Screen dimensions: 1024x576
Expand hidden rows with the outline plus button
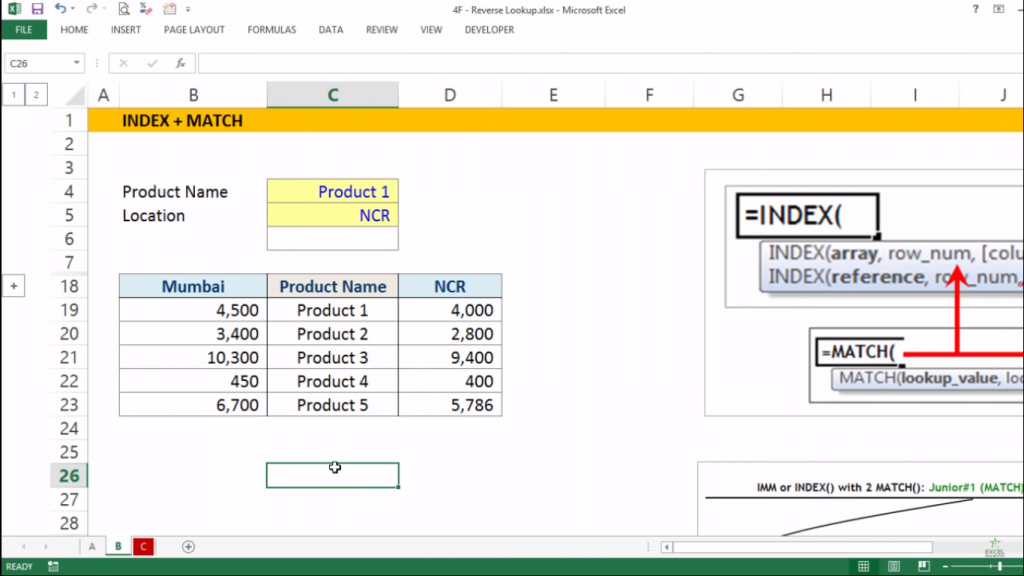coord(14,286)
